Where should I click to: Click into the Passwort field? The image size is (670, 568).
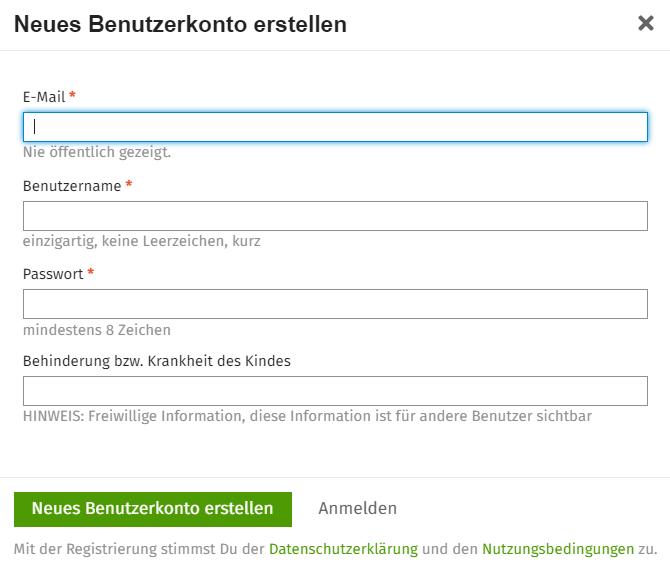click(x=335, y=304)
